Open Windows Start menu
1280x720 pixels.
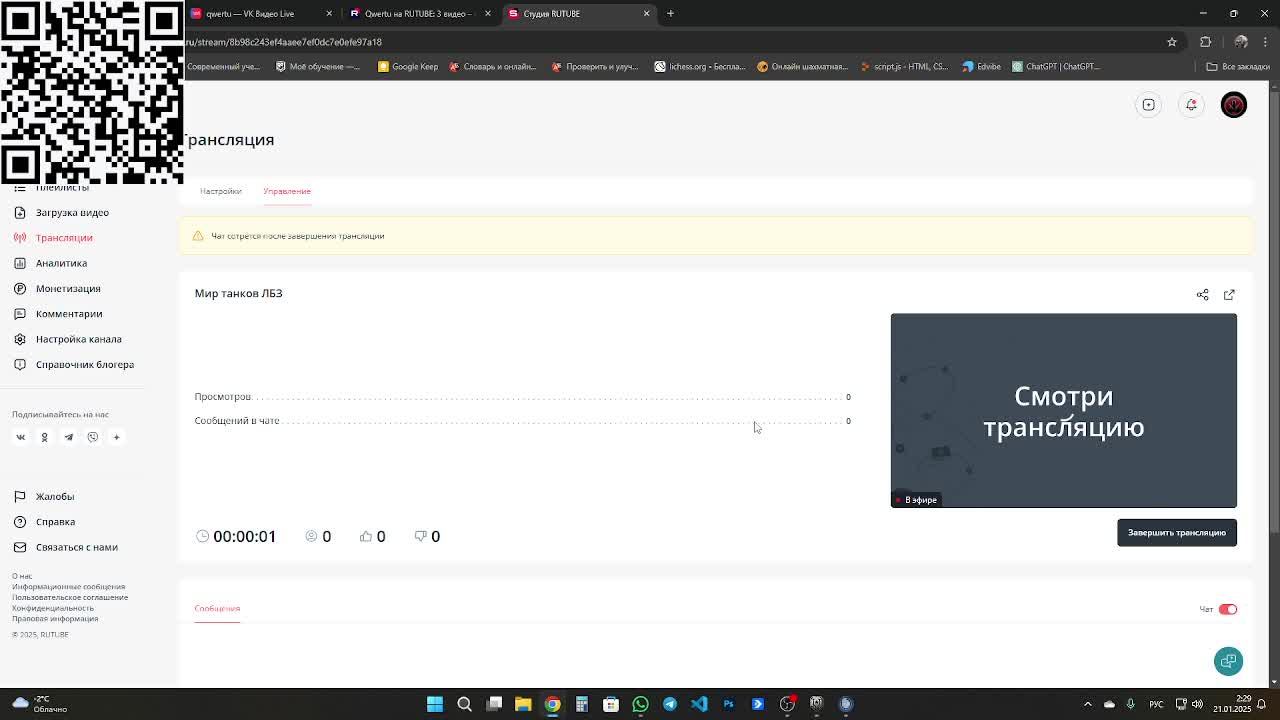[x=435, y=704]
